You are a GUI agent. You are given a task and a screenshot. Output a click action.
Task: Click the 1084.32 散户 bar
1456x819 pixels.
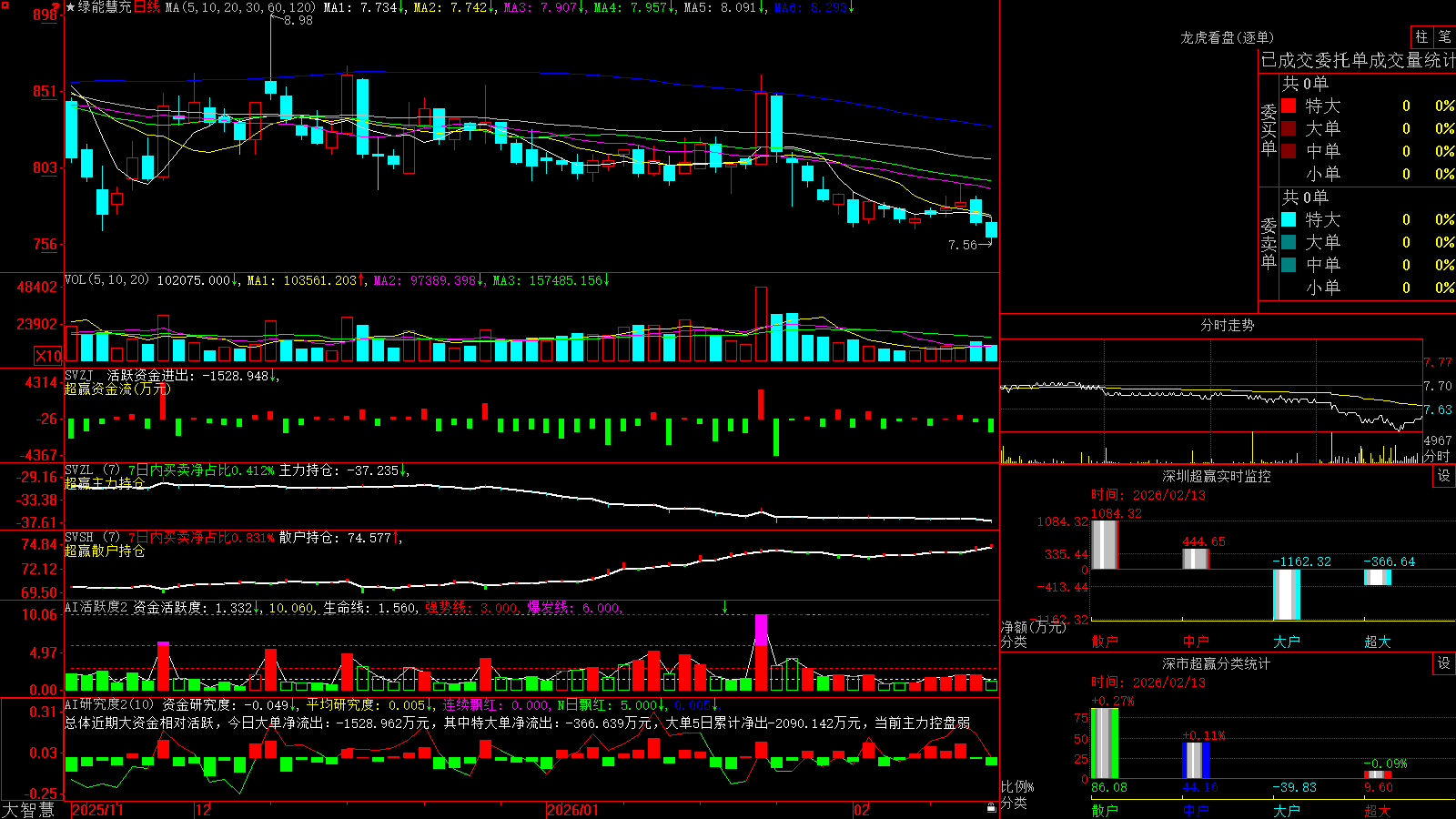[1104, 545]
